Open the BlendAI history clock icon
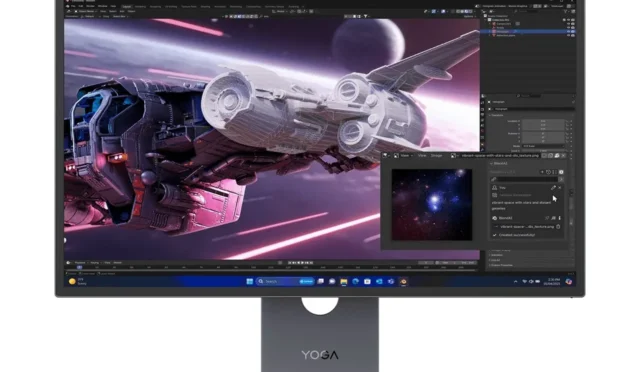 pos(548,172)
